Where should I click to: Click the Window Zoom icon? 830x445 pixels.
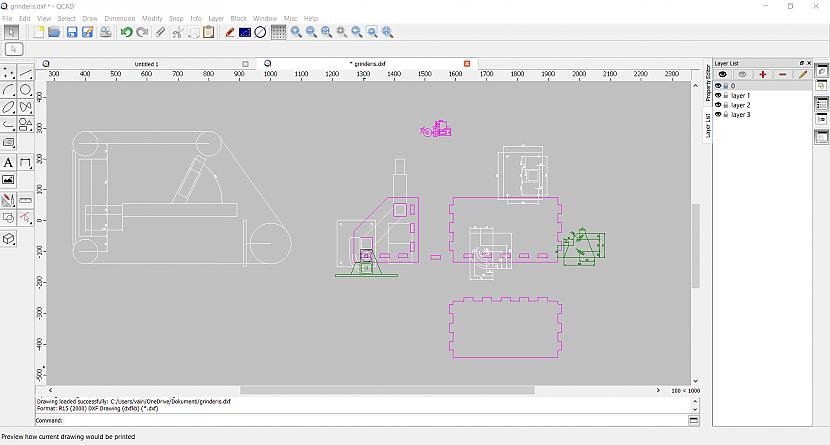point(372,32)
